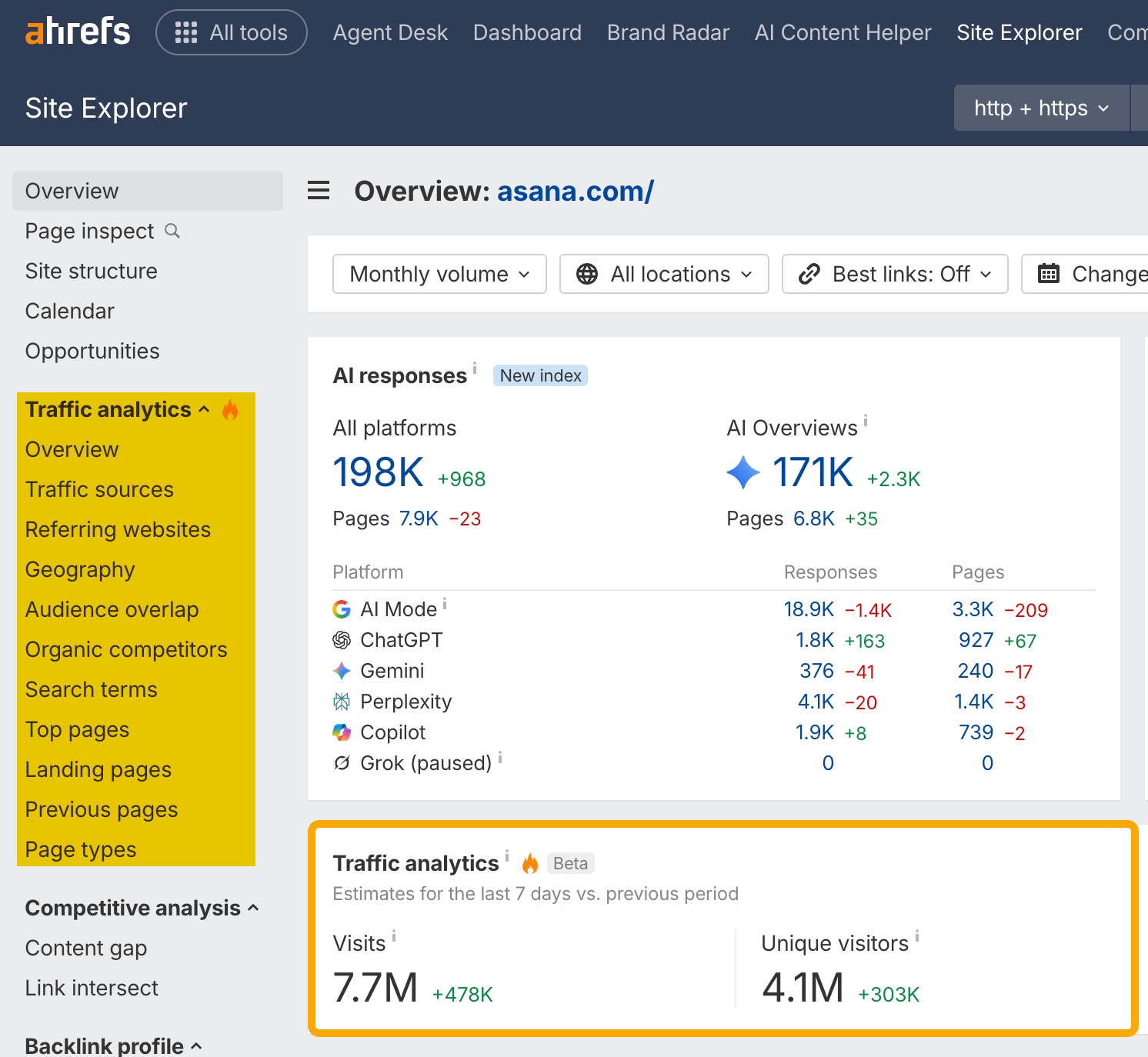Open the Best links: Off dropdown
The image size is (1148, 1057).
coord(895,274)
